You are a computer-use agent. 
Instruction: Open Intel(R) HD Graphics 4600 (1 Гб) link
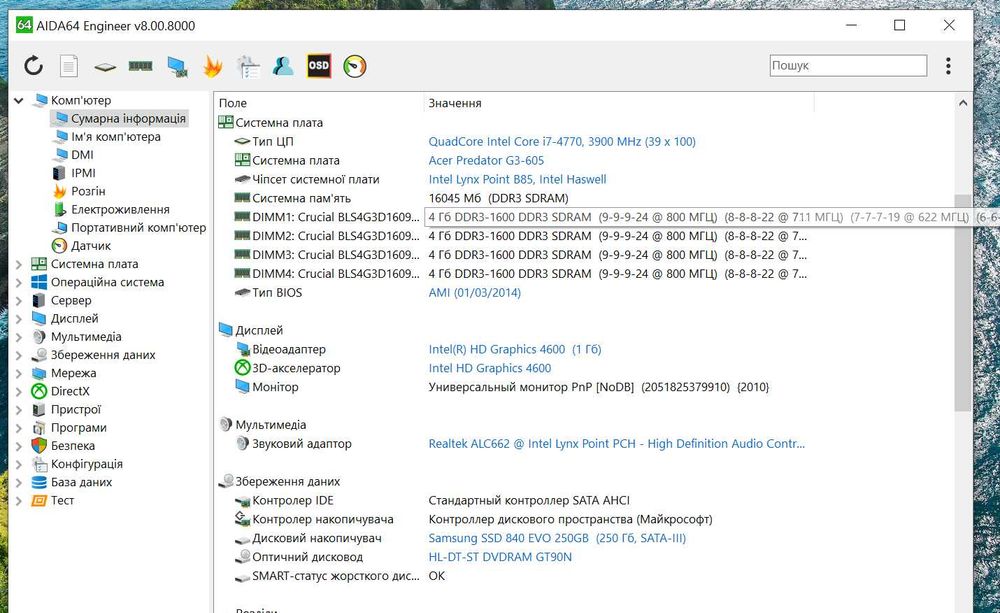pos(515,350)
